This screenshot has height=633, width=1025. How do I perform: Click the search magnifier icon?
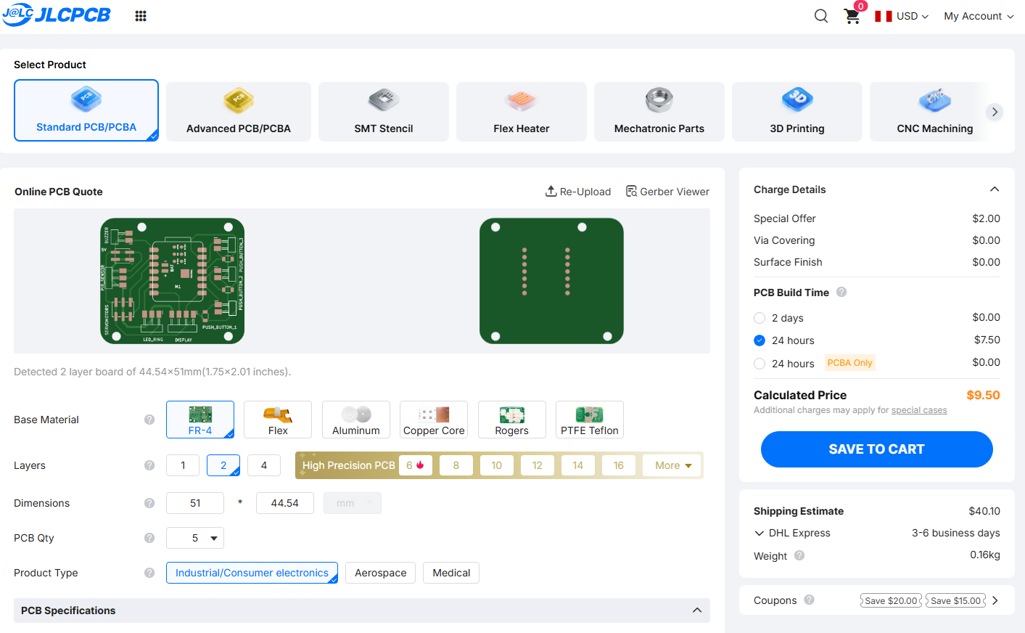(821, 16)
